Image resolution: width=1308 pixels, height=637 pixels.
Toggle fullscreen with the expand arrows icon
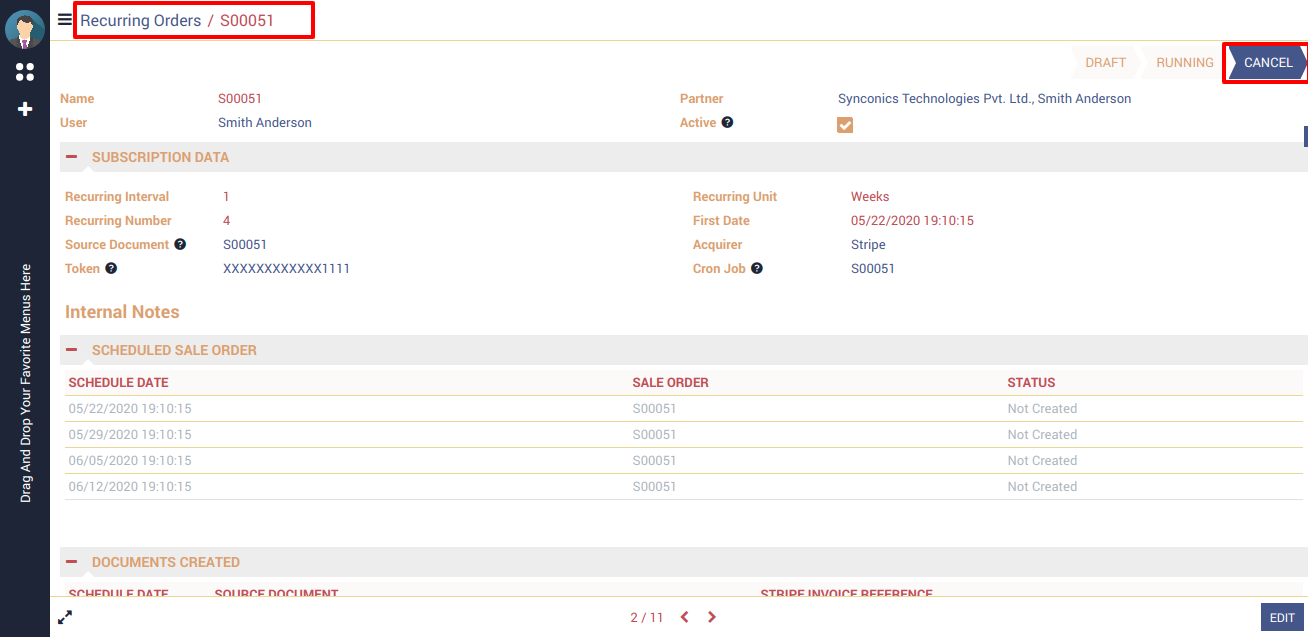coord(65,617)
